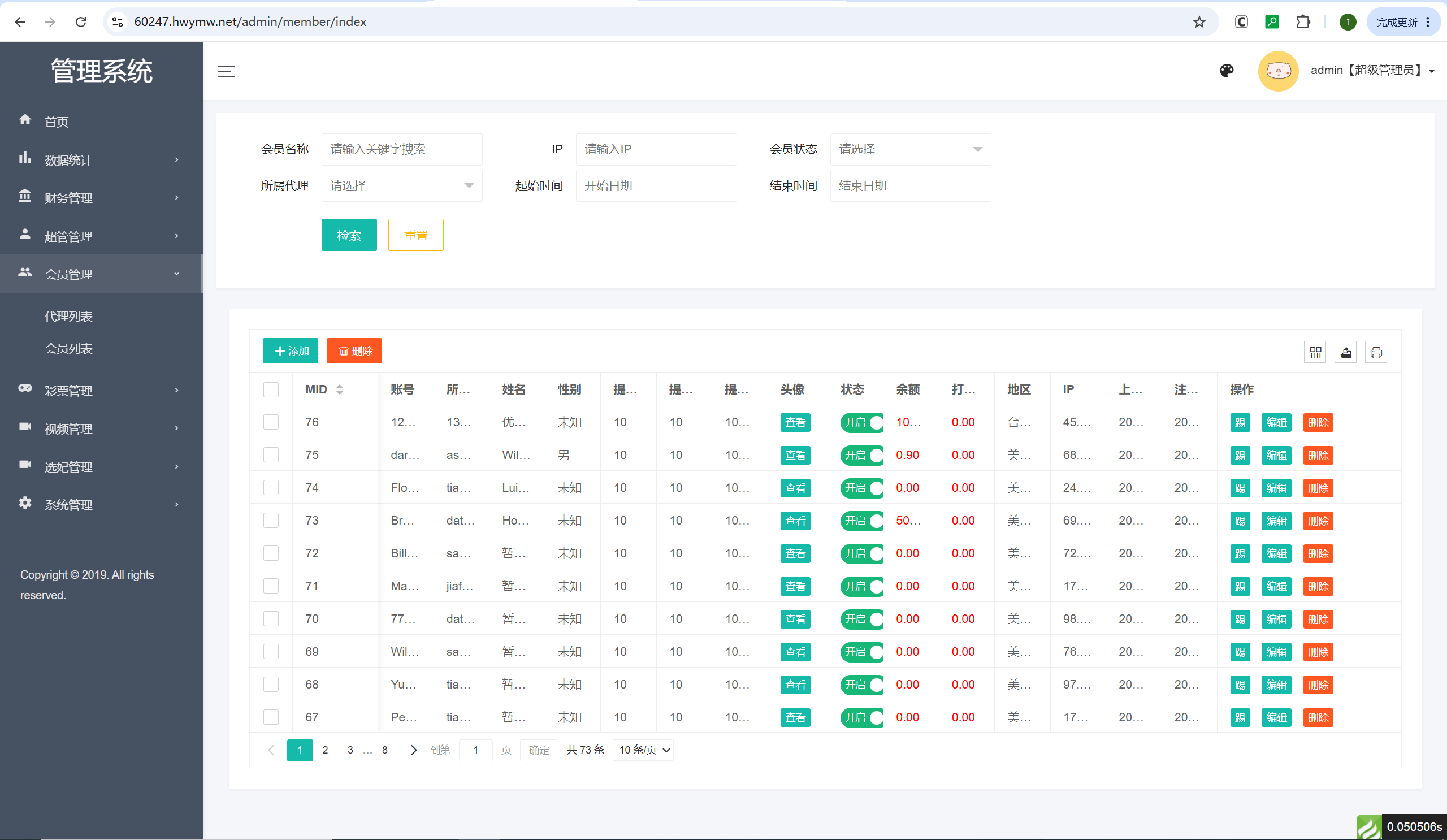Image resolution: width=1447 pixels, height=840 pixels.
Task: Click the browser back arrow
Action: point(20,22)
